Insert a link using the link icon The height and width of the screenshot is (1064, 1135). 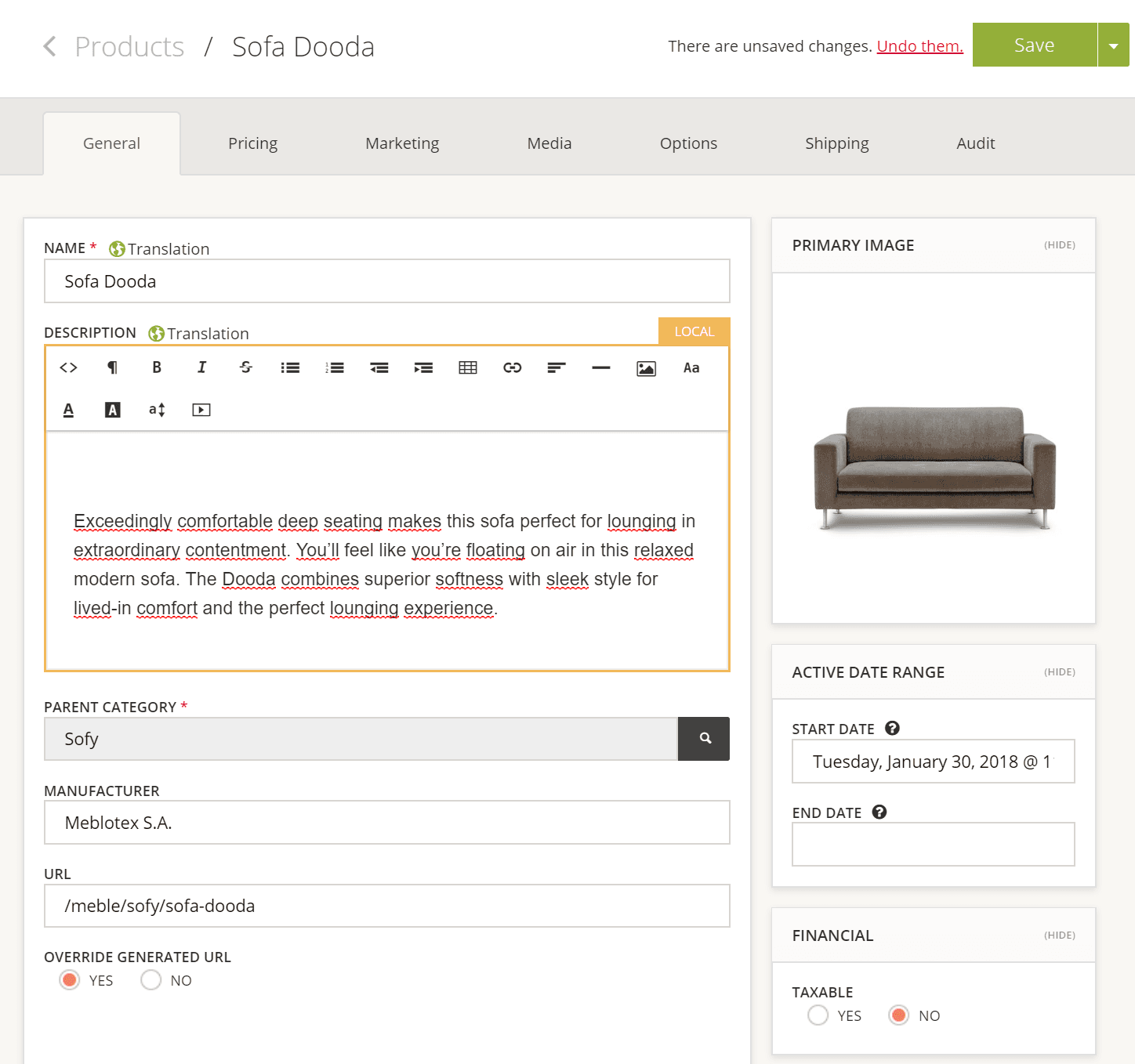513,367
